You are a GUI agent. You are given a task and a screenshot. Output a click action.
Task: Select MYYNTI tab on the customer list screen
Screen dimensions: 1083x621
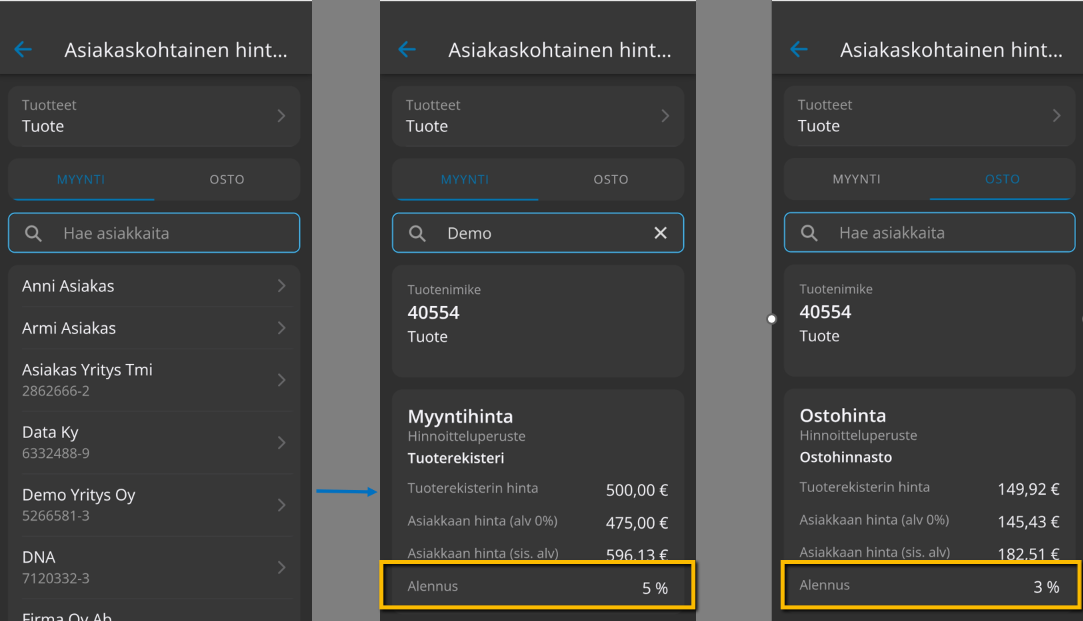pyautogui.click(x=81, y=180)
